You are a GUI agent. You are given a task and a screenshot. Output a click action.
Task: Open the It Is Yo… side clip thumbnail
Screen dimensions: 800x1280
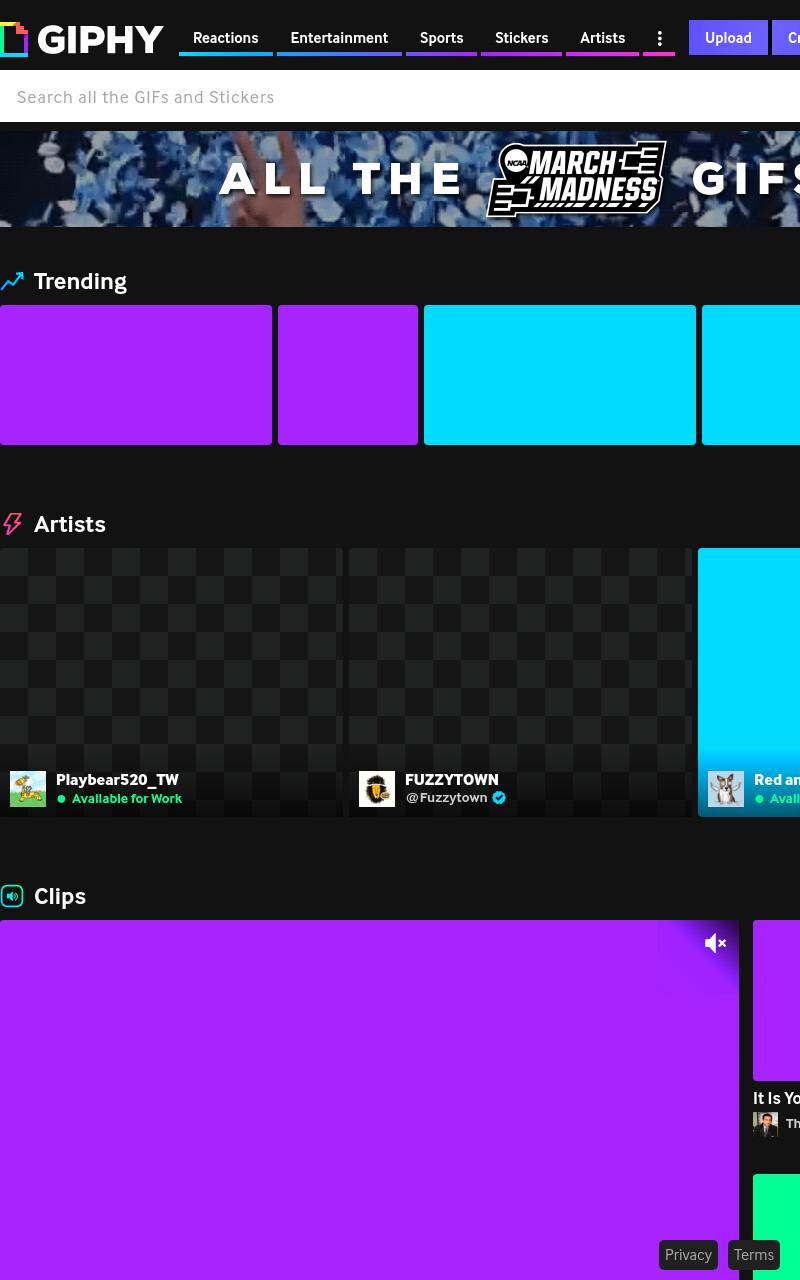(x=777, y=1000)
